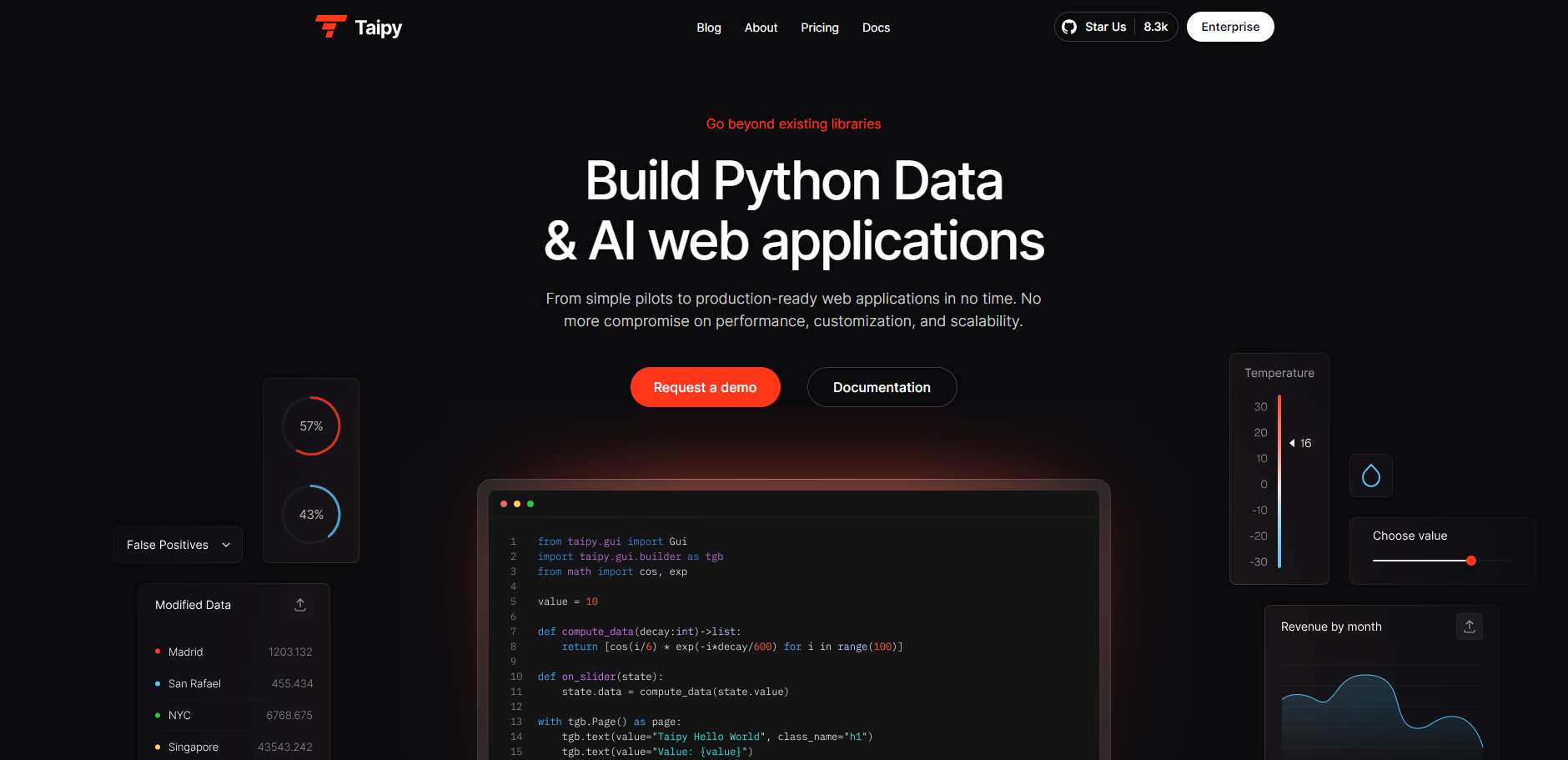Click code line "from taipy.gui import Gui"
Screen dimensions: 1568x760
[x=612, y=541]
